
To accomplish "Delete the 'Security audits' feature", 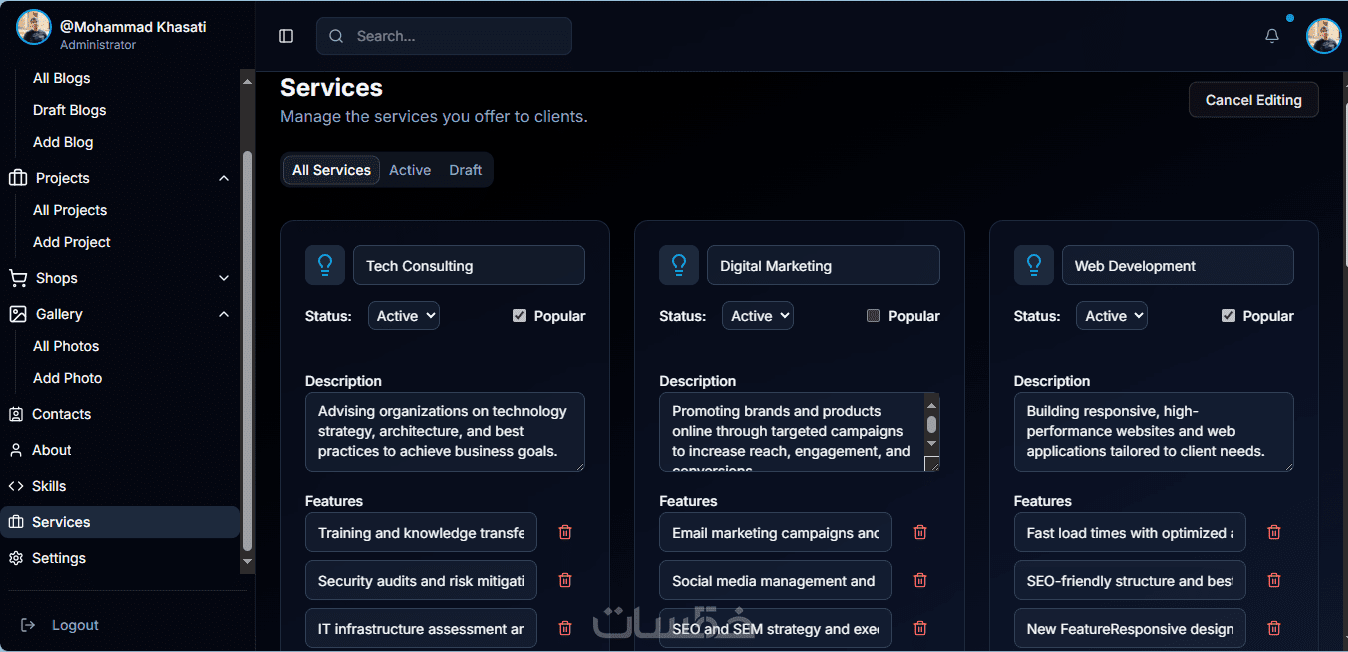I will [565, 580].
